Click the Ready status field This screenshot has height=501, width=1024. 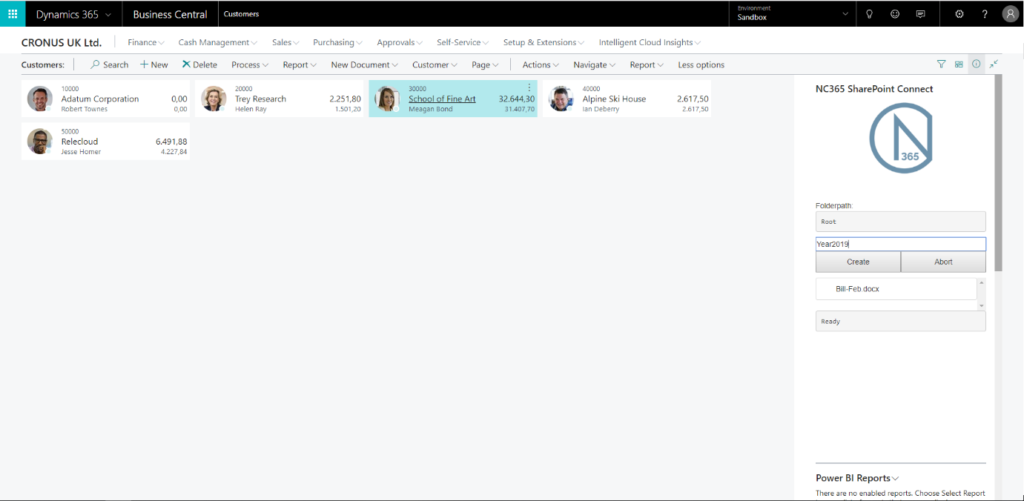tap(901, 321)
